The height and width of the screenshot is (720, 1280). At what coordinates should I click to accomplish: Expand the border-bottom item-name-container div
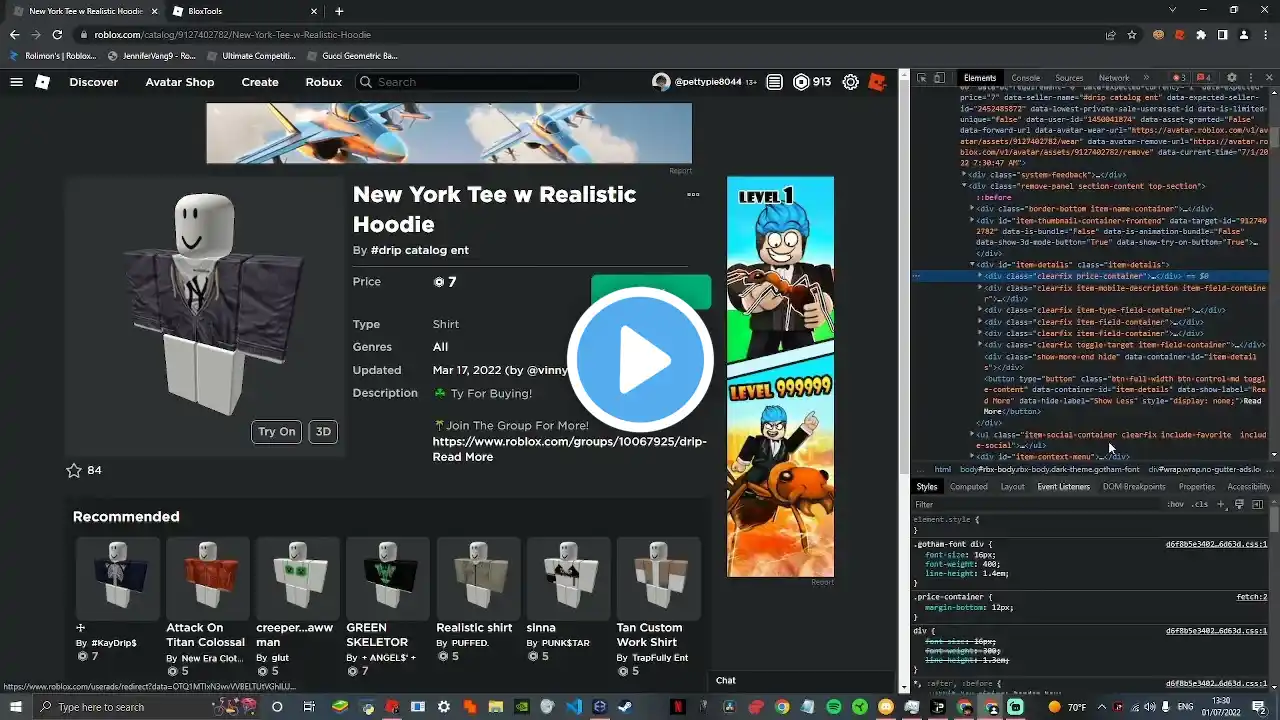[972, 209]
